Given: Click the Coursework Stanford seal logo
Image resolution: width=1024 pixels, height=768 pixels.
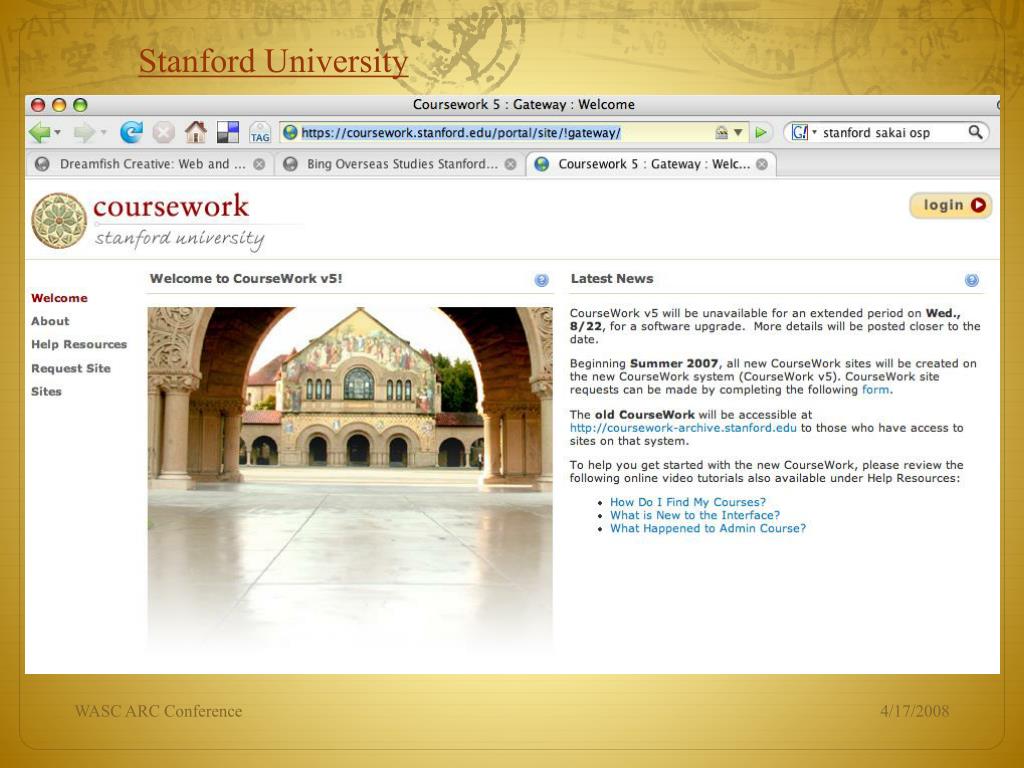Looking at the screenshot, I should pos(59,221).
